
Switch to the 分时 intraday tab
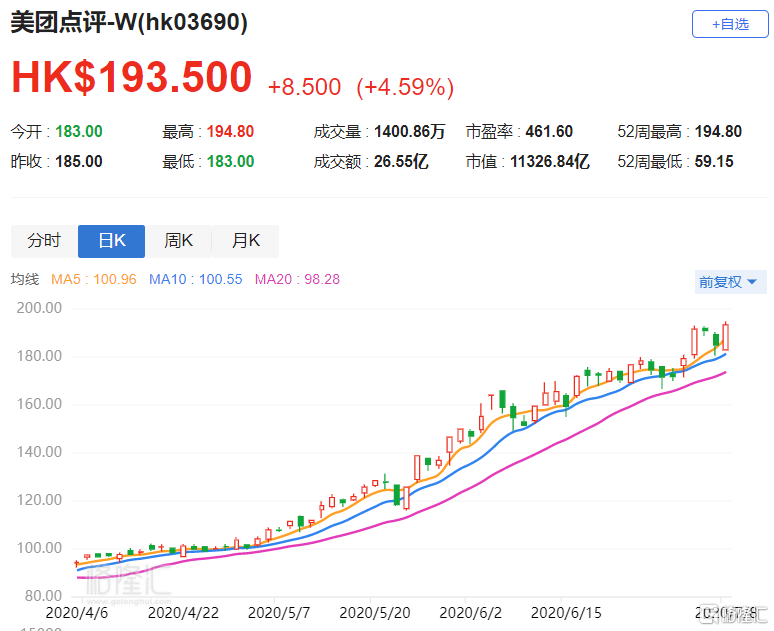click(44, 241)
